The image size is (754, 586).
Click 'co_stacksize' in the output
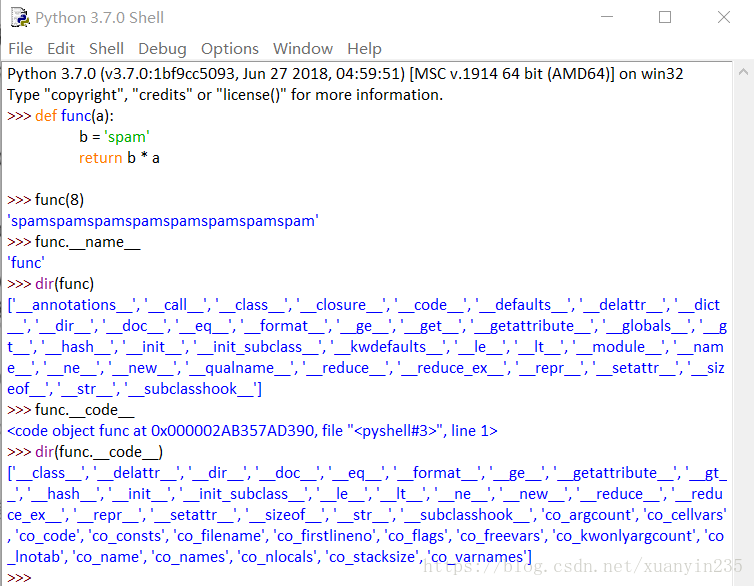tap(372, 557)
